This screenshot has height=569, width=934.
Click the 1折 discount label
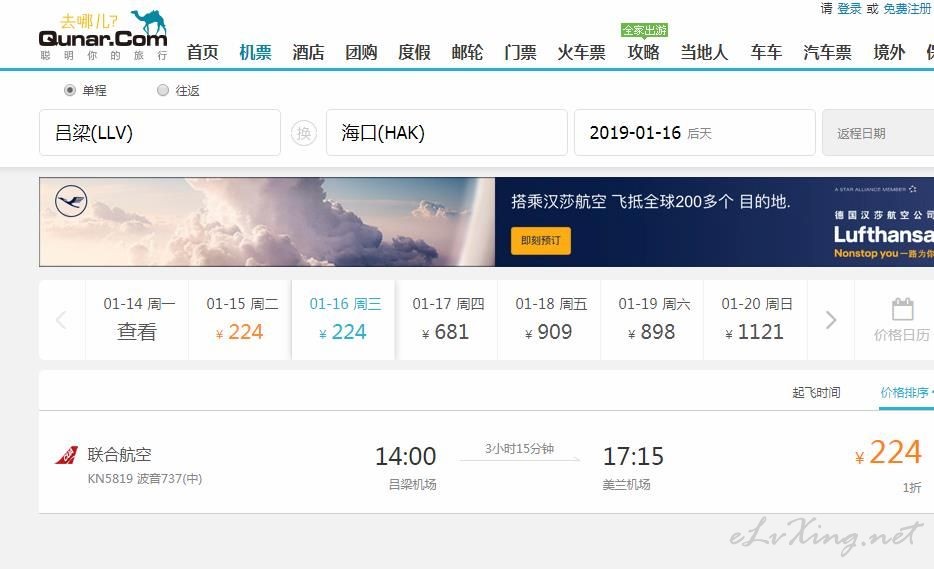click(912, 487)
